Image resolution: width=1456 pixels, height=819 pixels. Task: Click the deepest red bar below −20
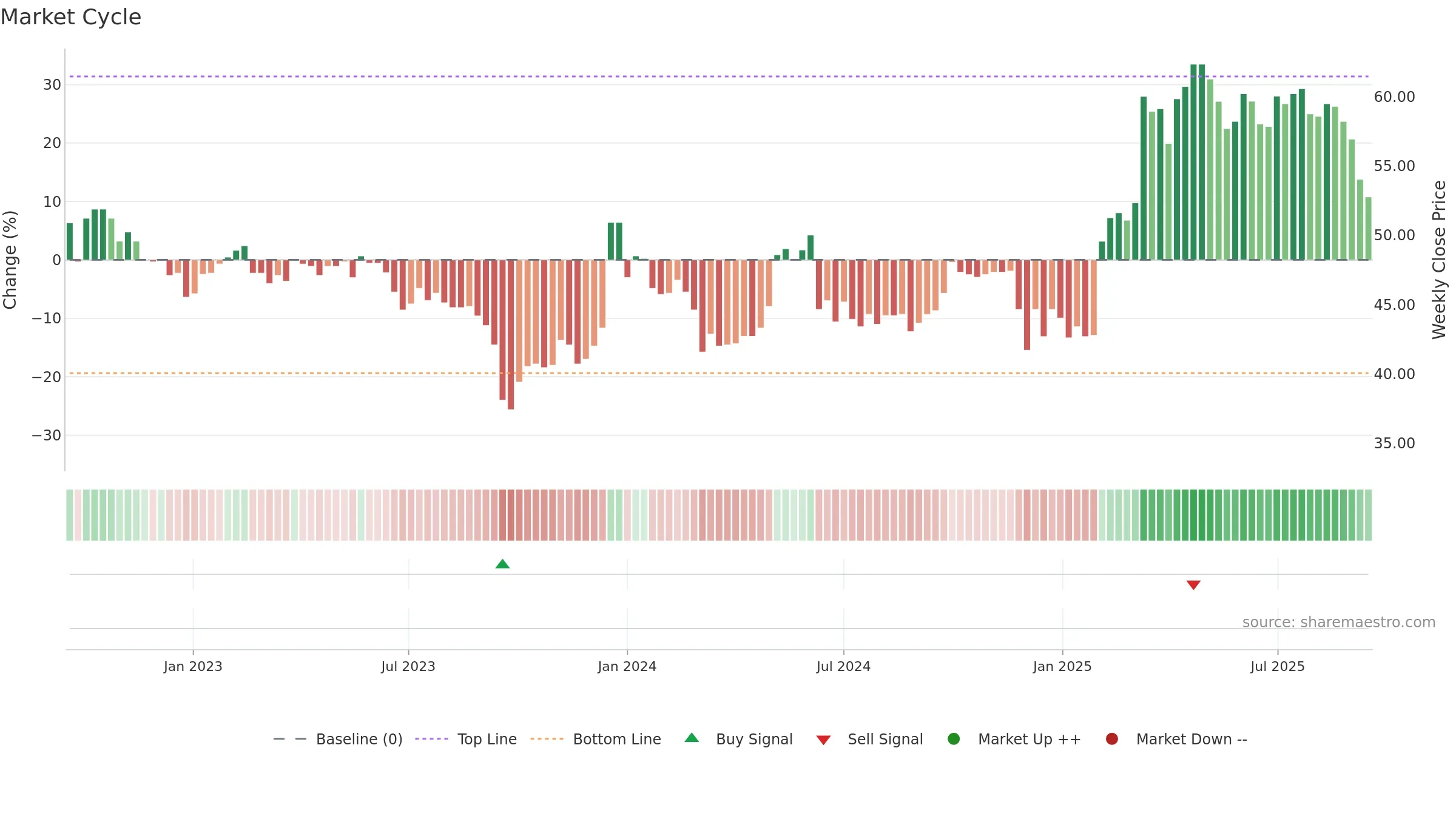pyautogui.click(x=511, y=334)
